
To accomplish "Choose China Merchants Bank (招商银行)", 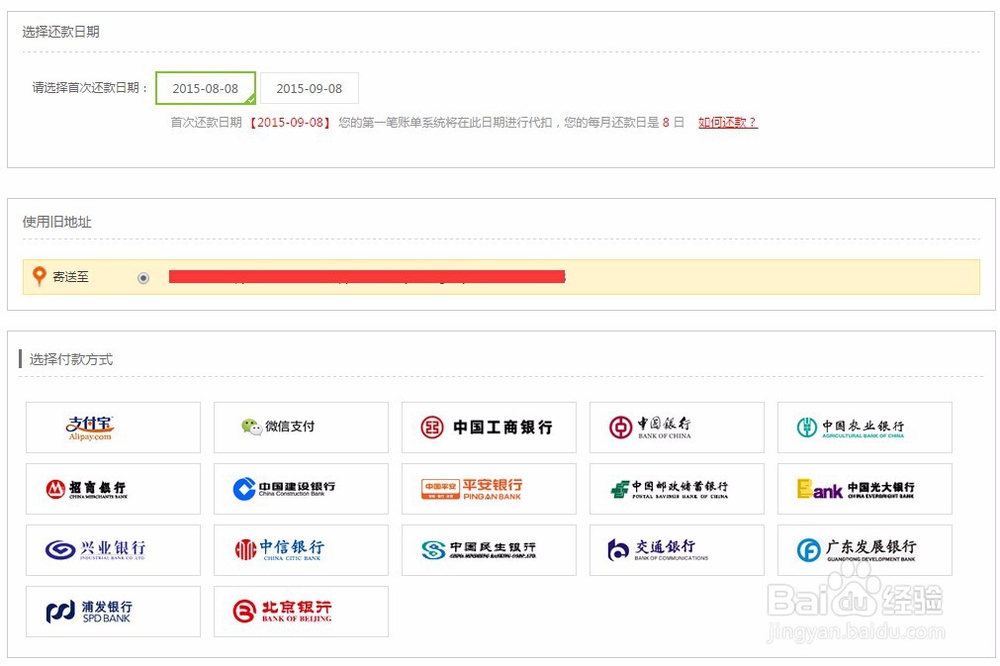I will [x=112, y=488].
